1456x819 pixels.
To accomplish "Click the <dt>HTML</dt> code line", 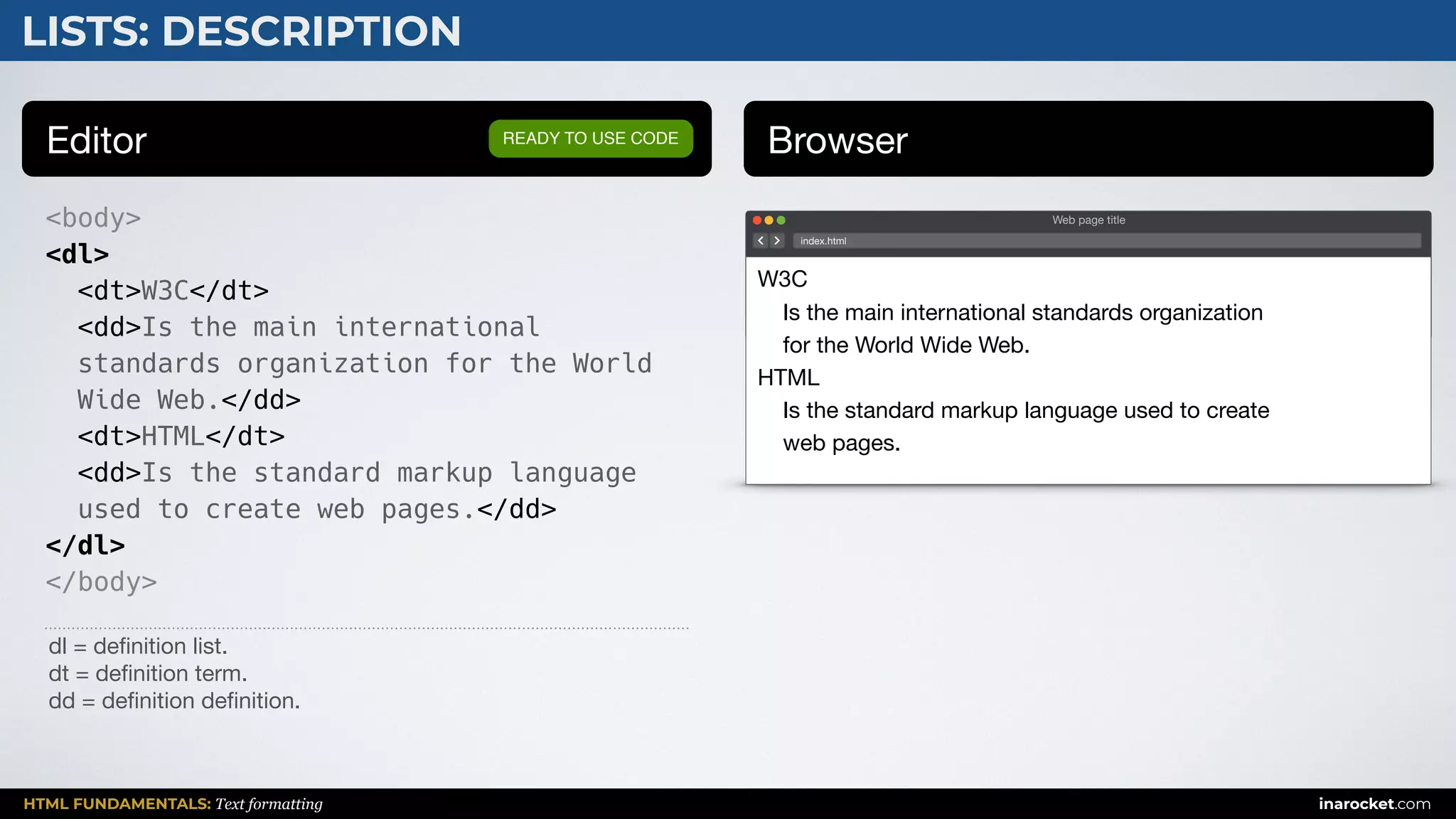I will (181, 437).
